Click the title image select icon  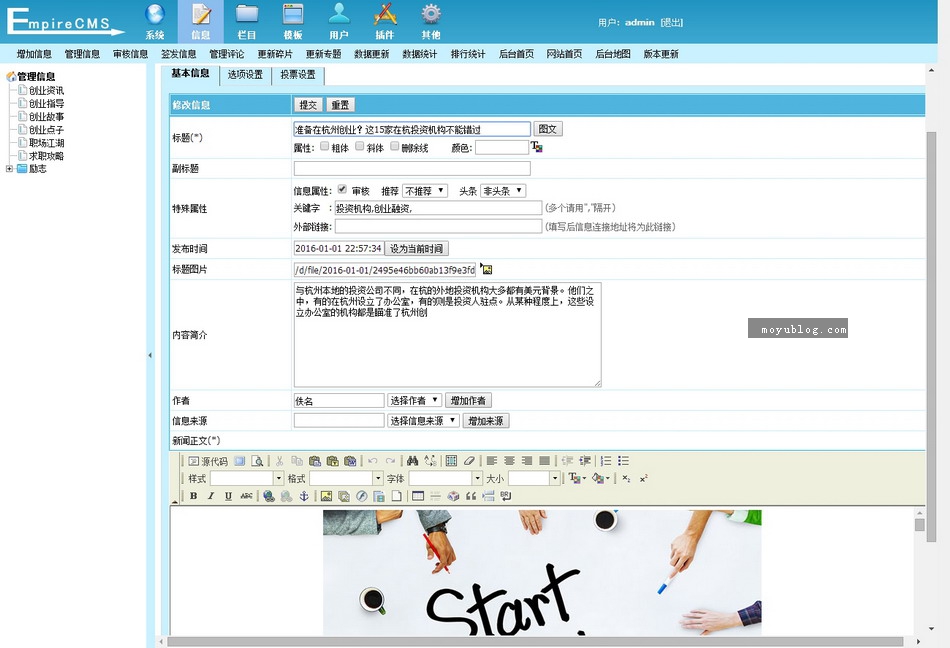(x=486, y=269)
